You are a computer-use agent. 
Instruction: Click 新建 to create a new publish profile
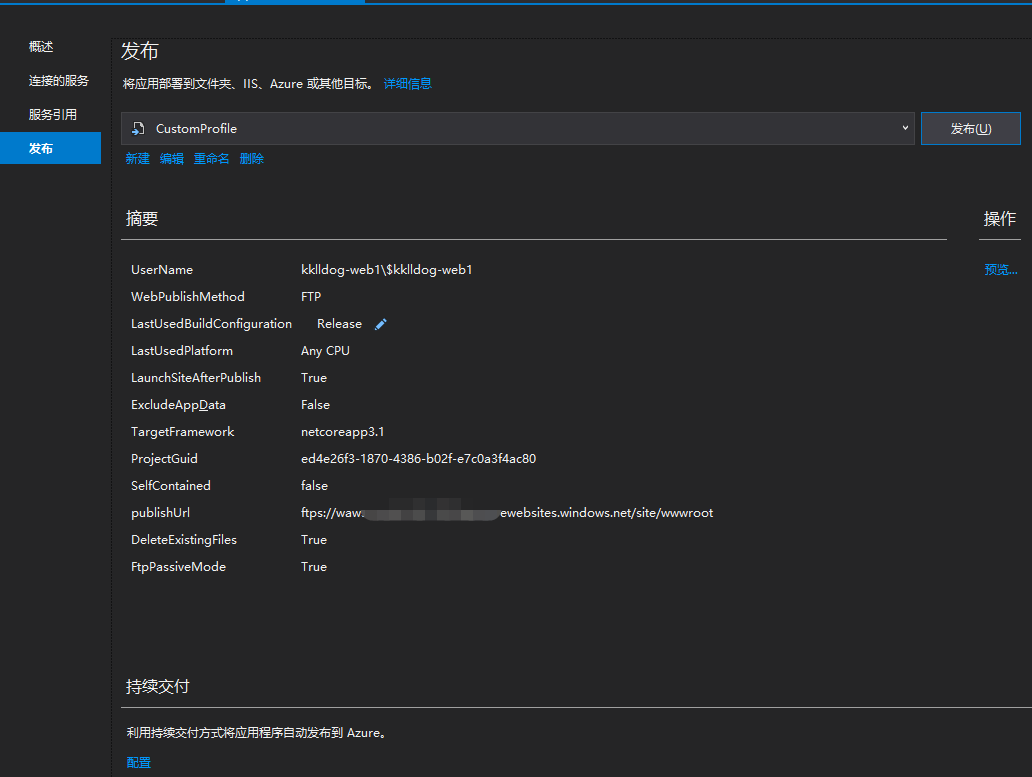(137, 158)
